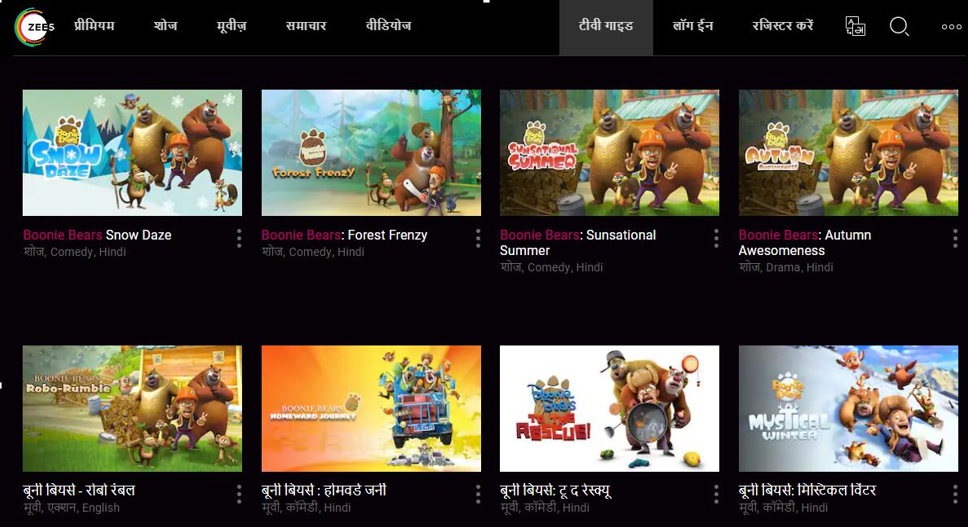Open the Mystical Winter thumbnail
Viewport: 968px width, 527px height.
(848, 409)
